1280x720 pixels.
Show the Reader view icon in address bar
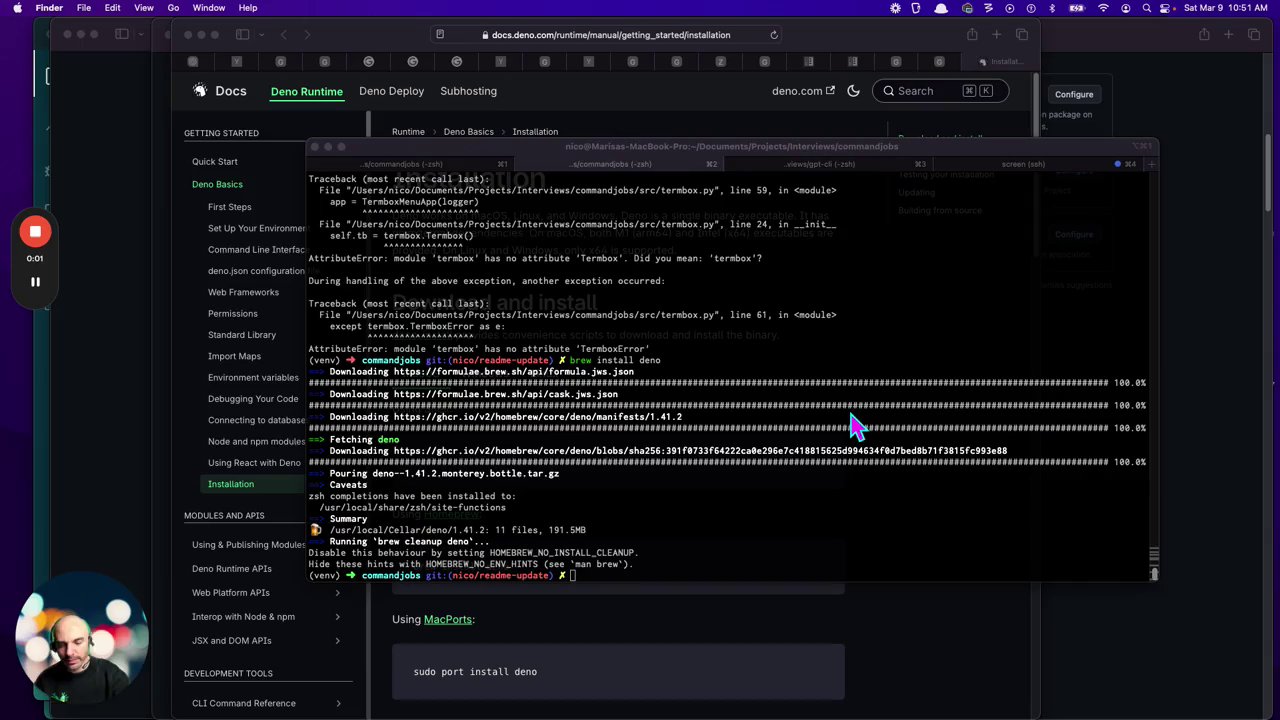tap(440, 35)
